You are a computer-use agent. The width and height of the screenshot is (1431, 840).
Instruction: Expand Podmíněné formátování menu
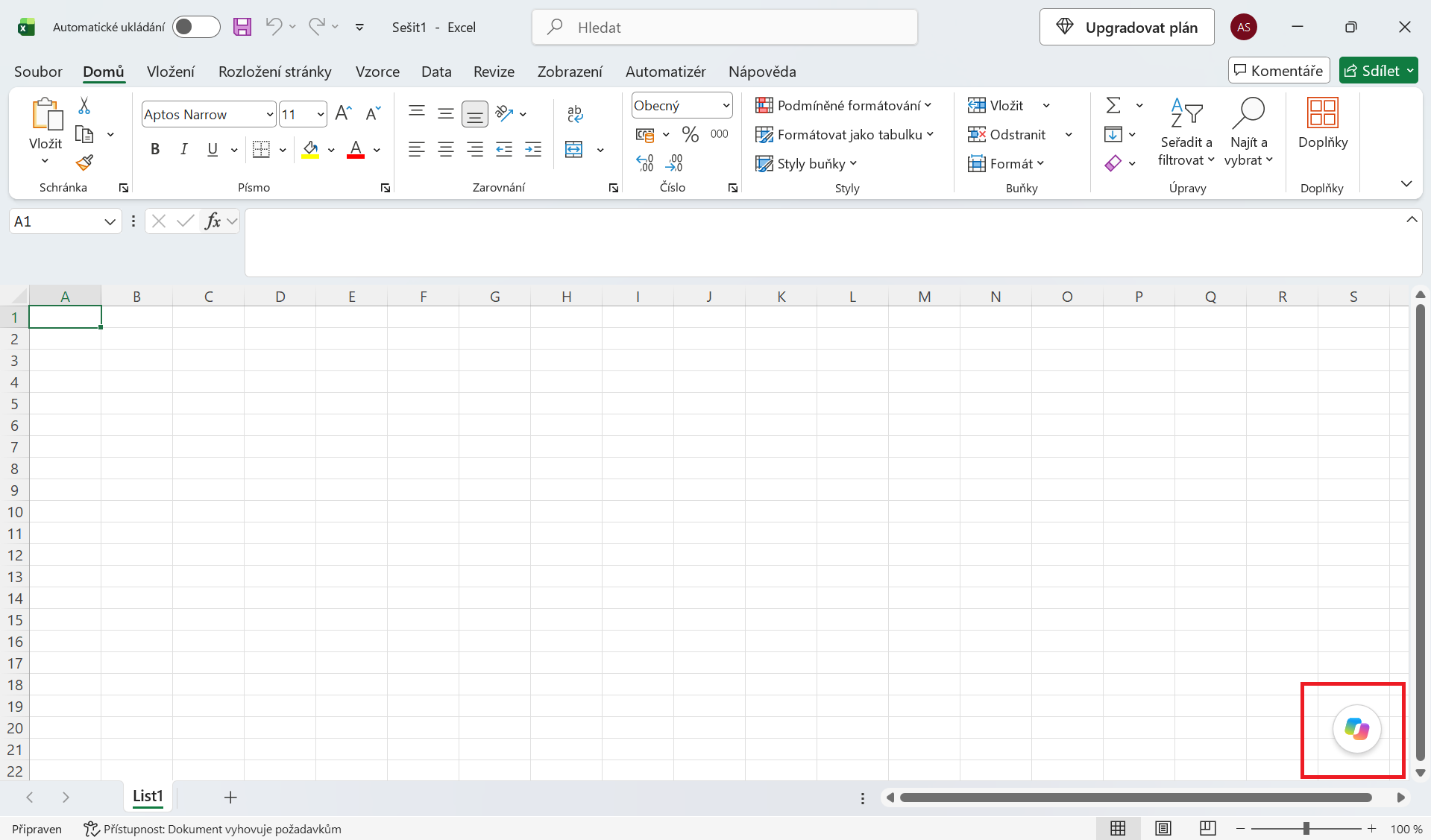pyautogui.click(x=843, y=105)
